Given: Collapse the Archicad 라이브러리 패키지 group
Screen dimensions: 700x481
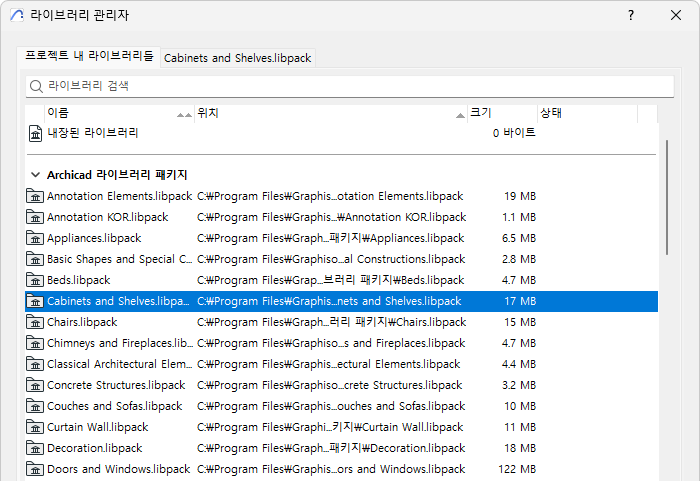Looking at the screenshot, I should 35,175.
